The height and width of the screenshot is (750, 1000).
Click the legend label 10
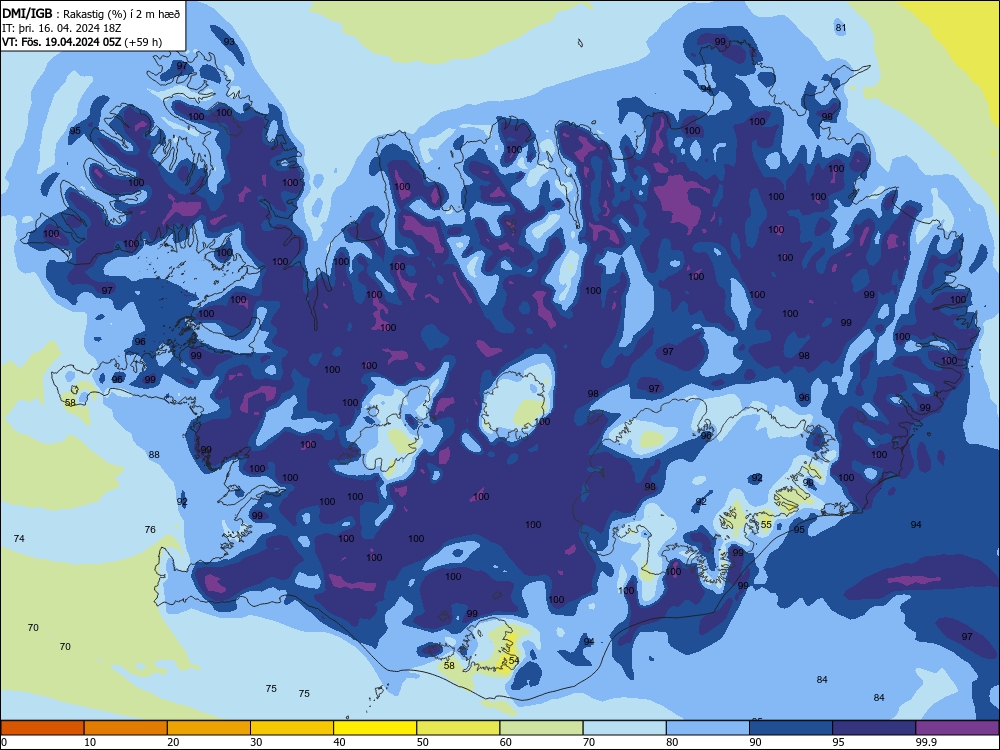90,742
